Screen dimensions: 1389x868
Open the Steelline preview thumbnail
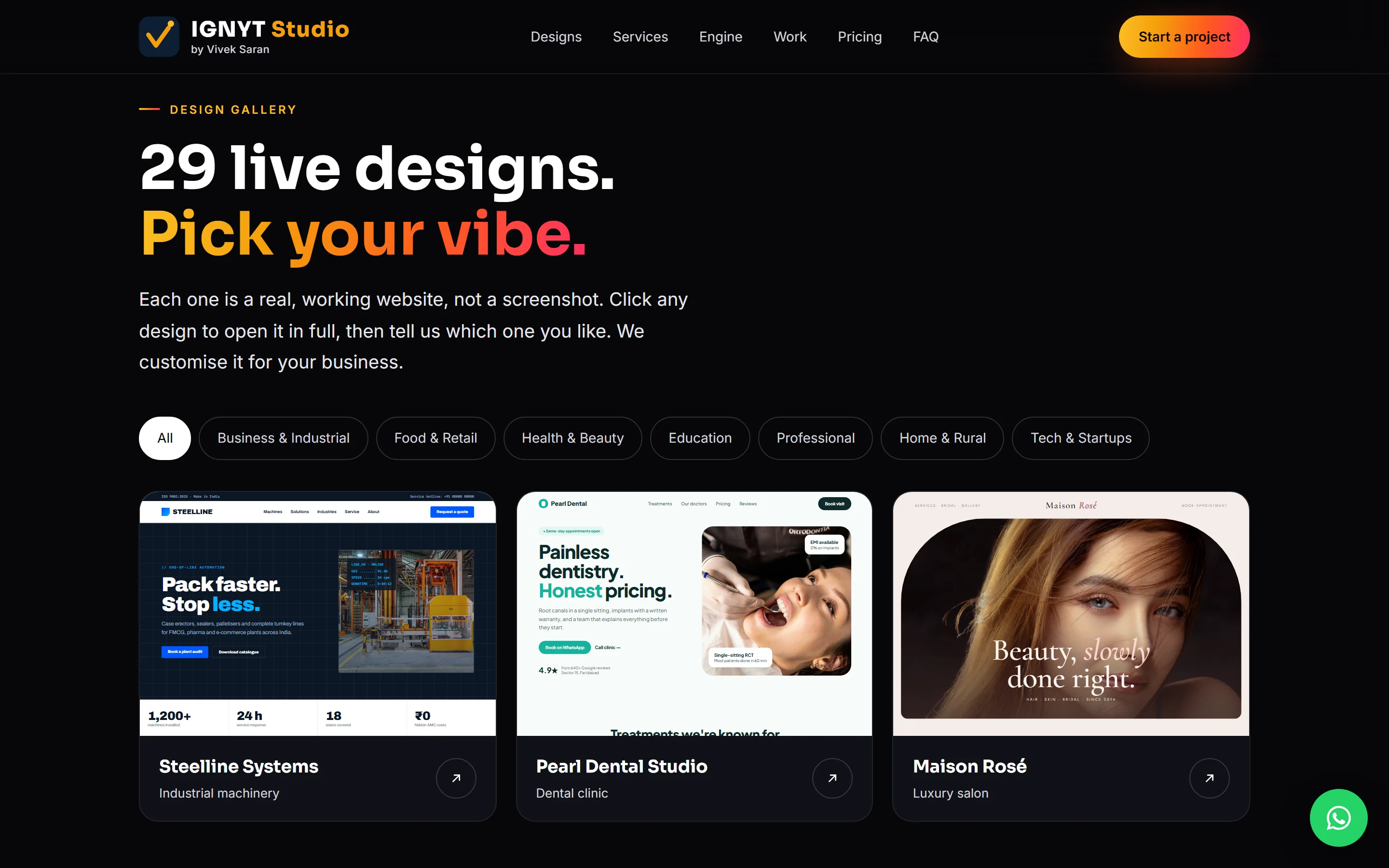(x=317, y=614)
